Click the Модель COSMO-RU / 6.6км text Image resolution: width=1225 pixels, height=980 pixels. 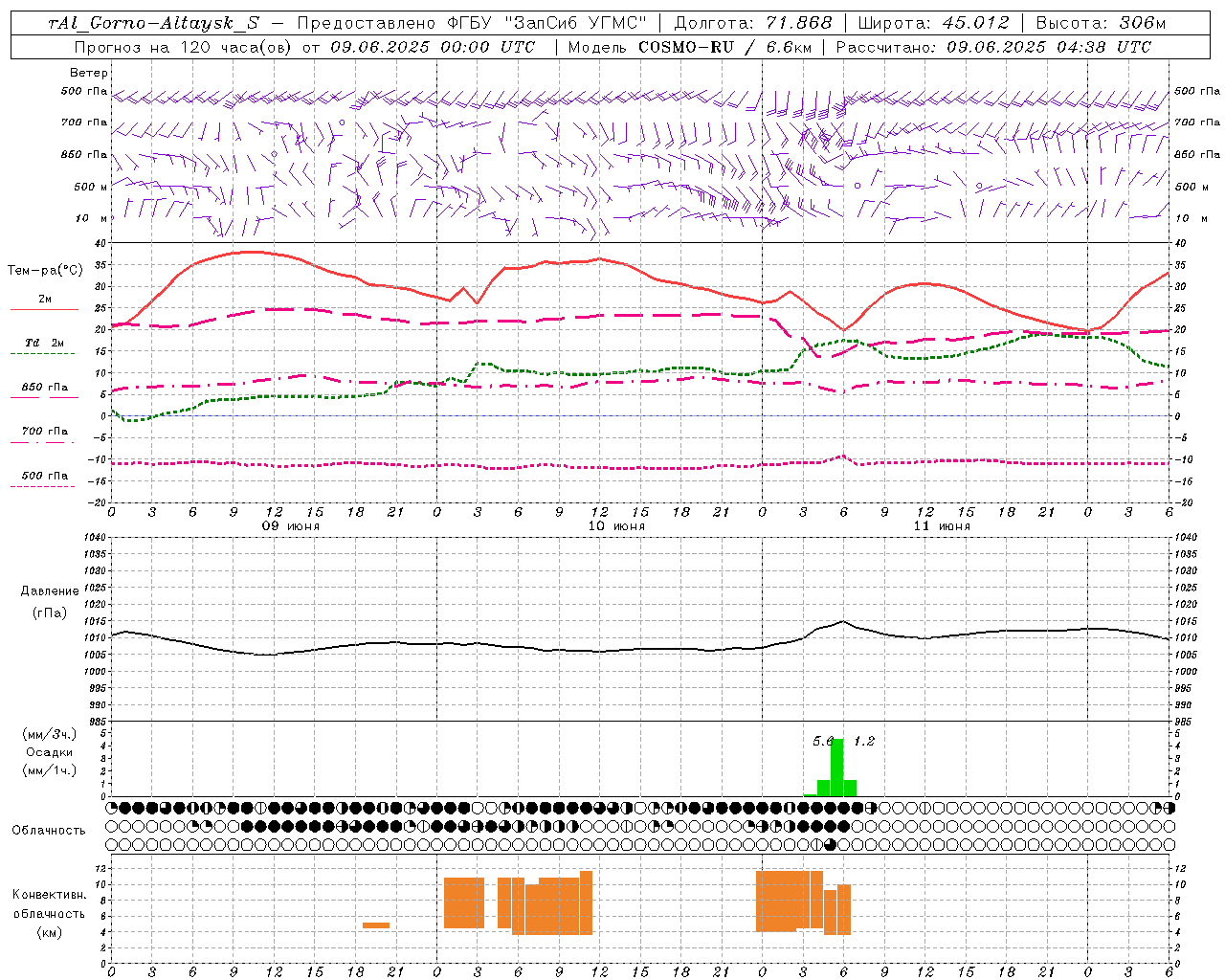[x=690, y=46]
